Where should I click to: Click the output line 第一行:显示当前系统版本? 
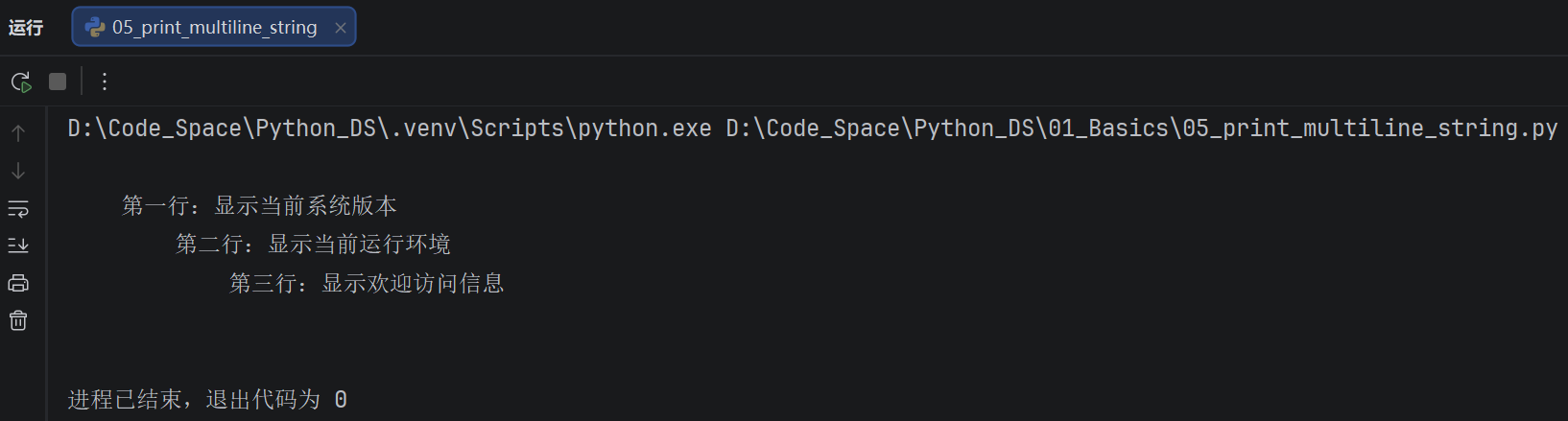click(x=259, y=205)
